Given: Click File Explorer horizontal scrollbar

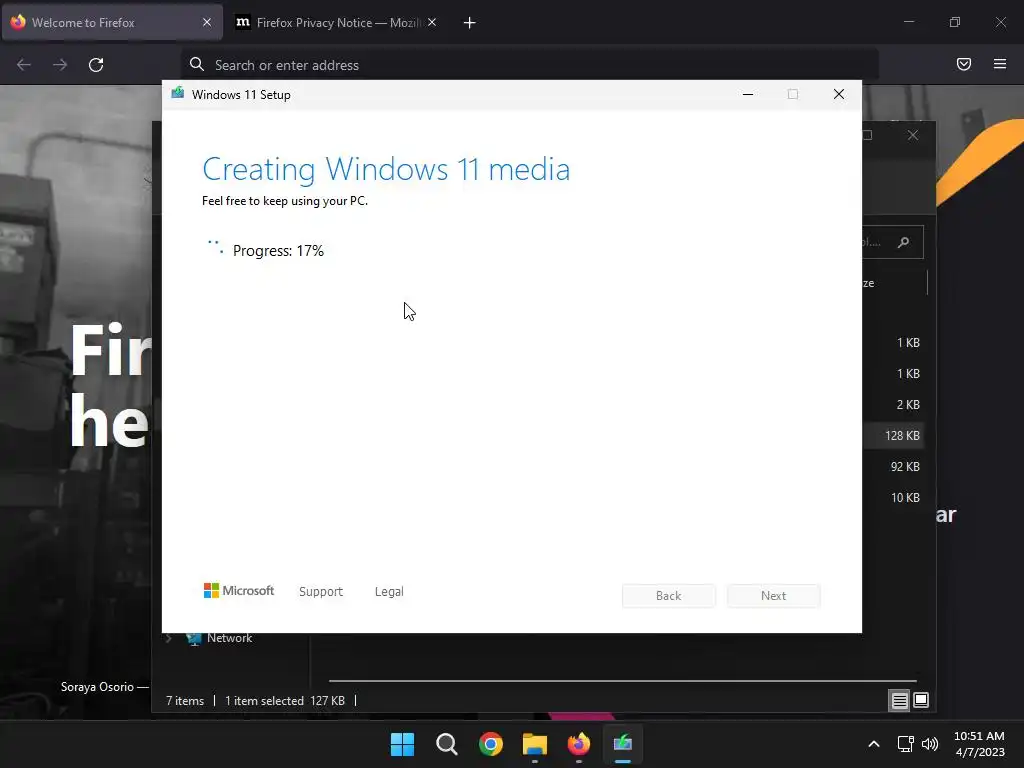Looking at the screenshot, I should click(x=622, y=680).
